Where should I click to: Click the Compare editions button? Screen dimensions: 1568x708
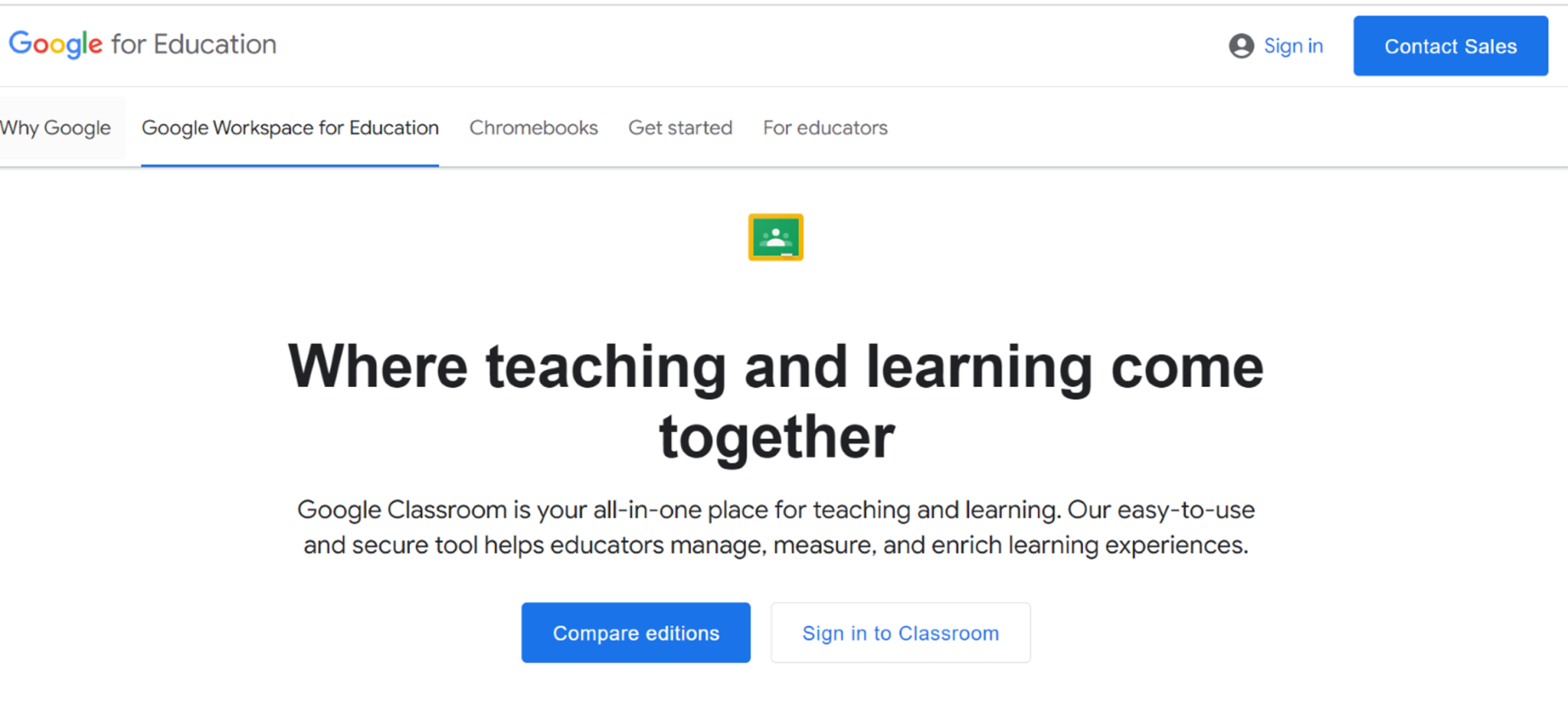coord(635,633)
